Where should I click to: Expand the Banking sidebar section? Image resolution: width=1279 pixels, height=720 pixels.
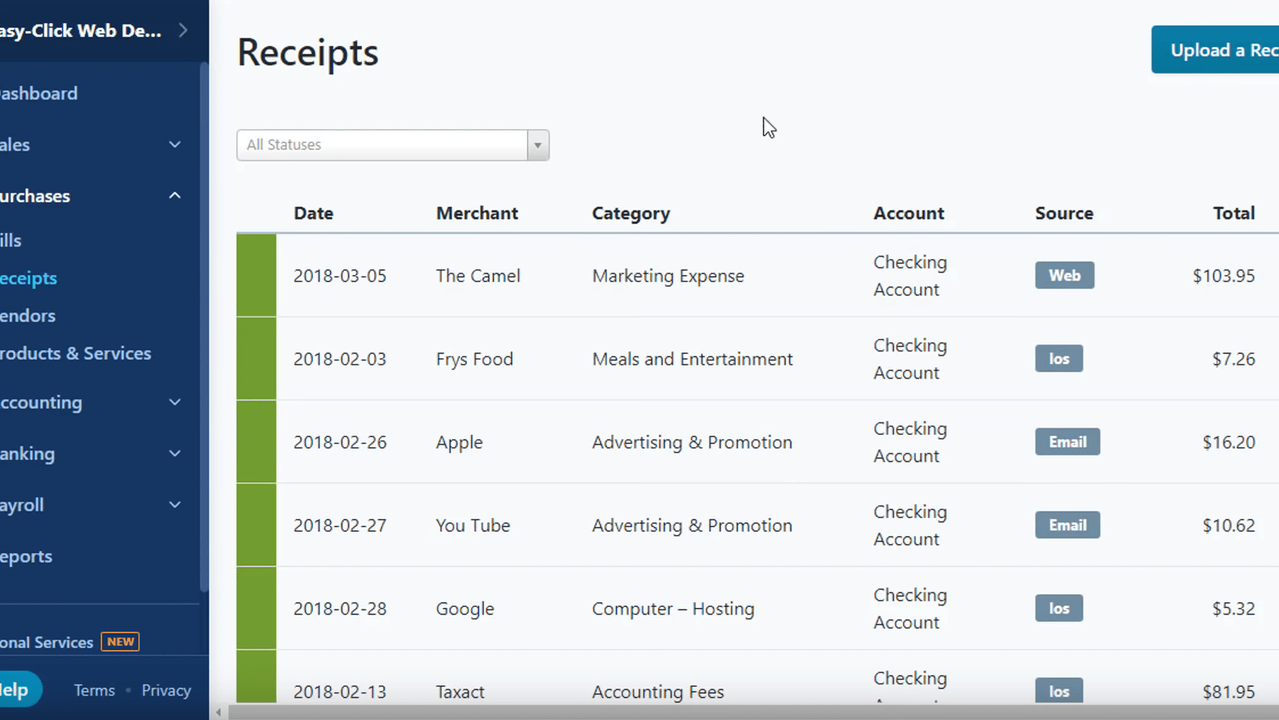(174, 453)
